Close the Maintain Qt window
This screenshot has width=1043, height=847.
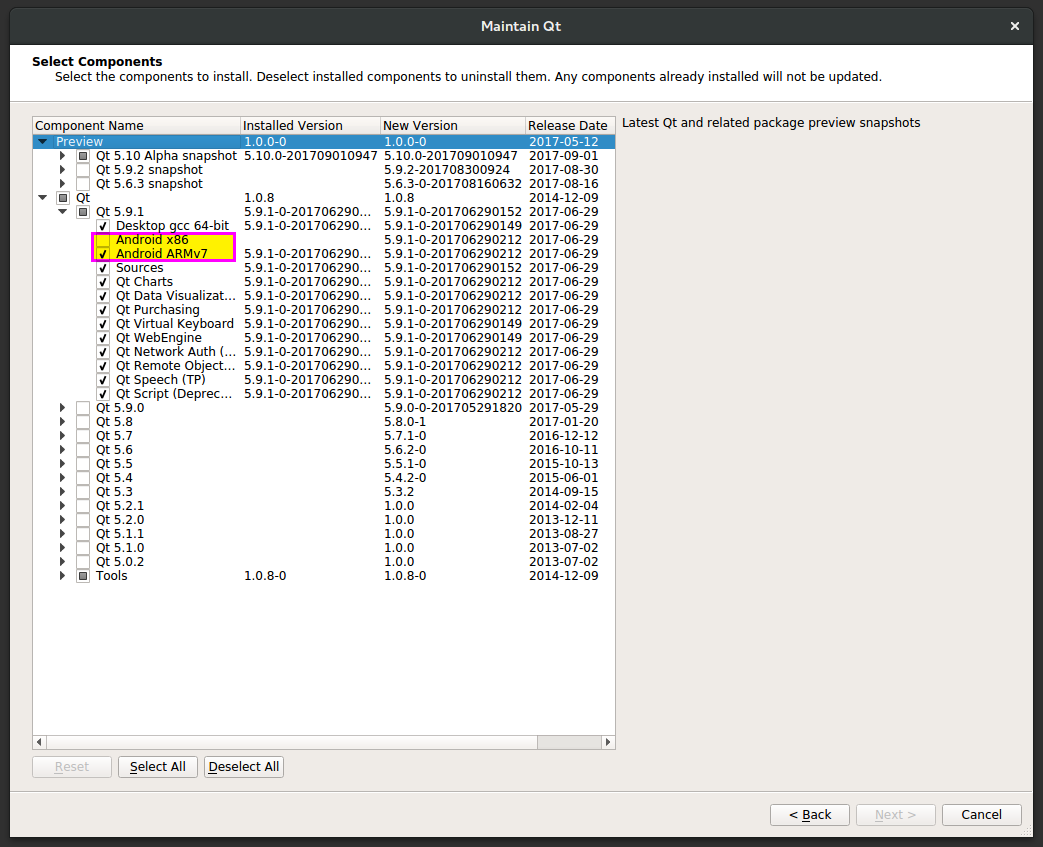coord(1014,26)
